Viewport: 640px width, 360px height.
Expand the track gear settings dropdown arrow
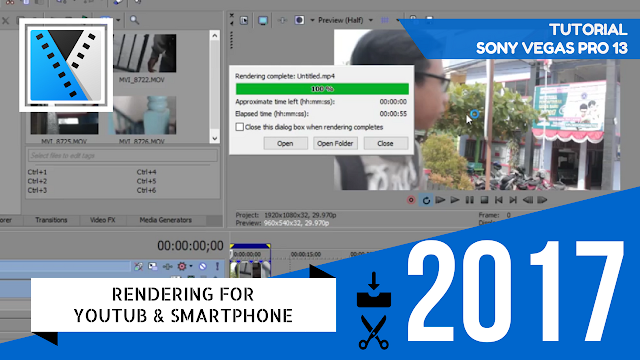[x=191, y=267]
